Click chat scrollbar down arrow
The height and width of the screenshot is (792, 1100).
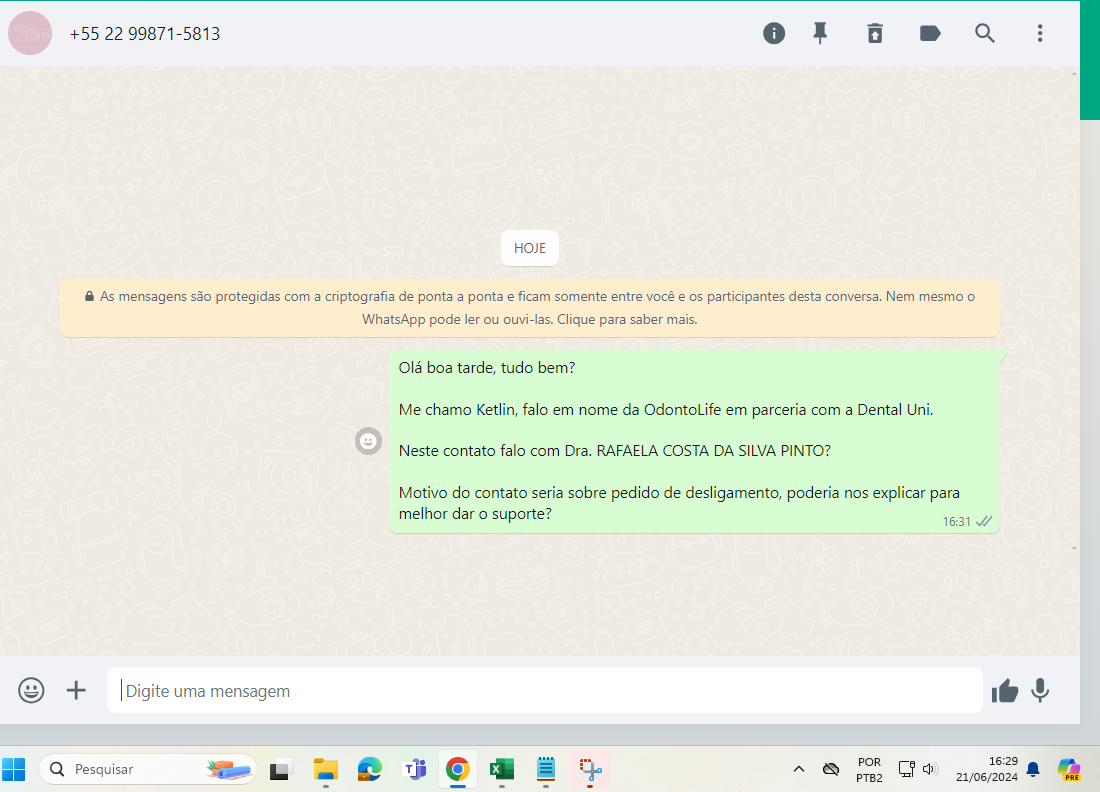pyautogui.click(x=1074, y=549)
